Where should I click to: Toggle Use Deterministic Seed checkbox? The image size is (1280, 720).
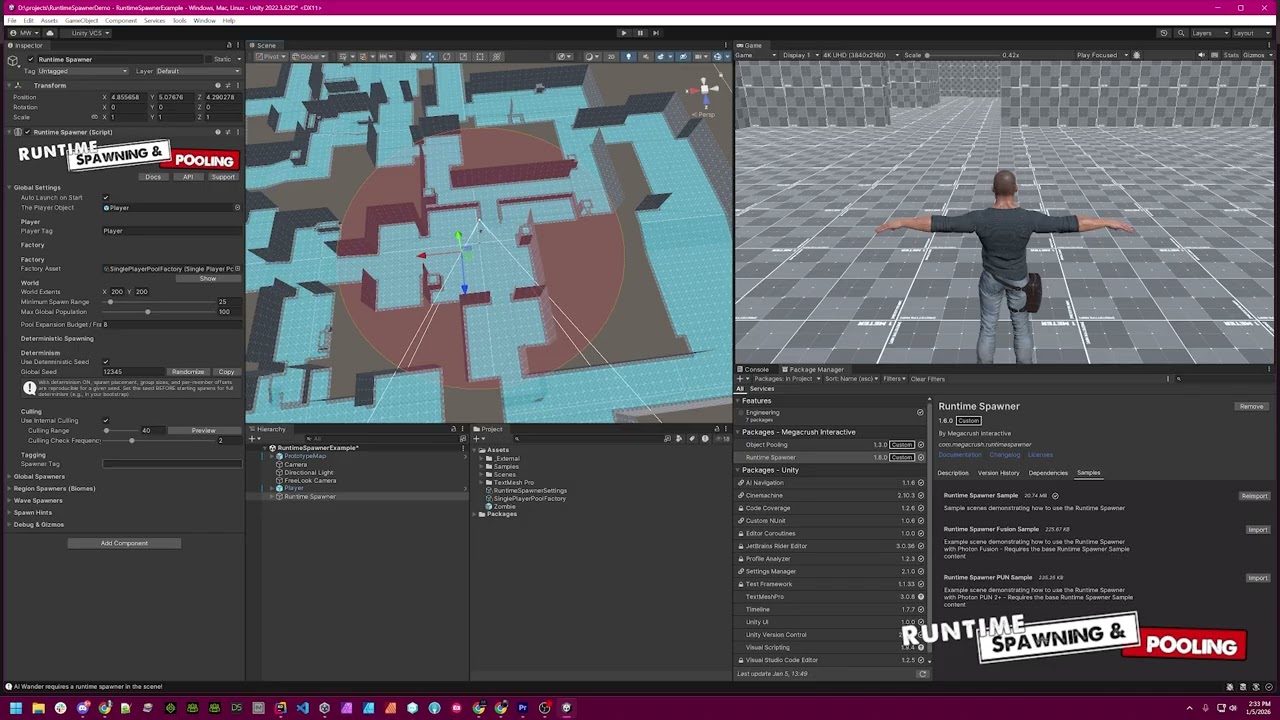click(106, 362)
